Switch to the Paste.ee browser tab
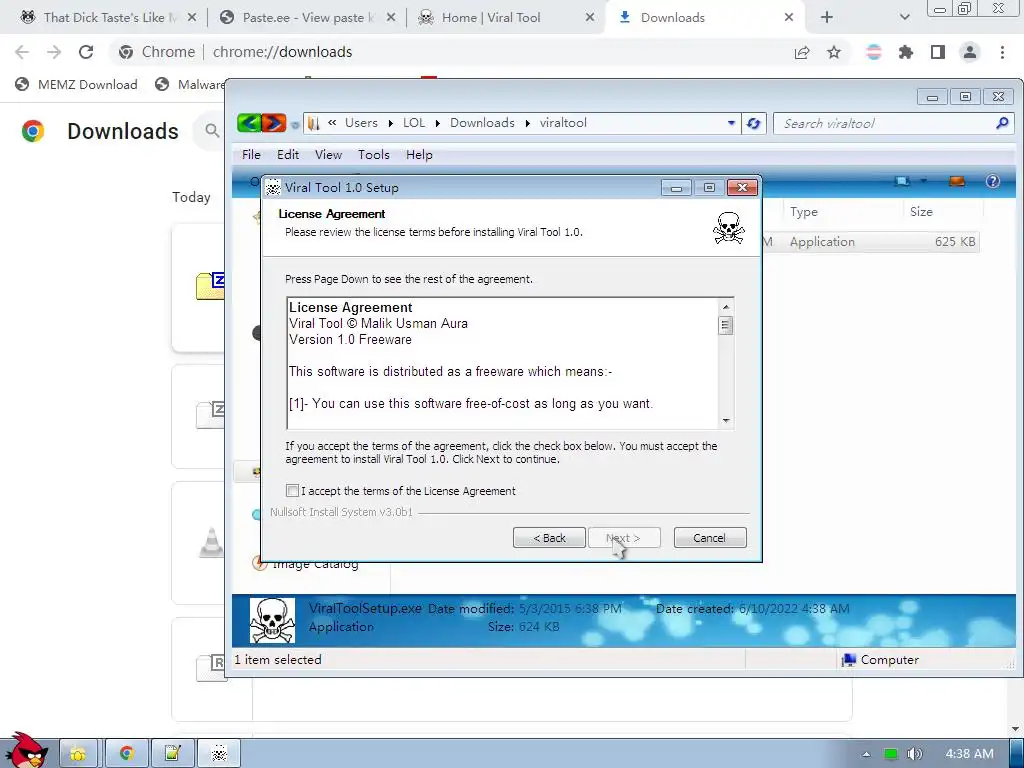The height and width of the screenshot is (768, 1024). 307,18
